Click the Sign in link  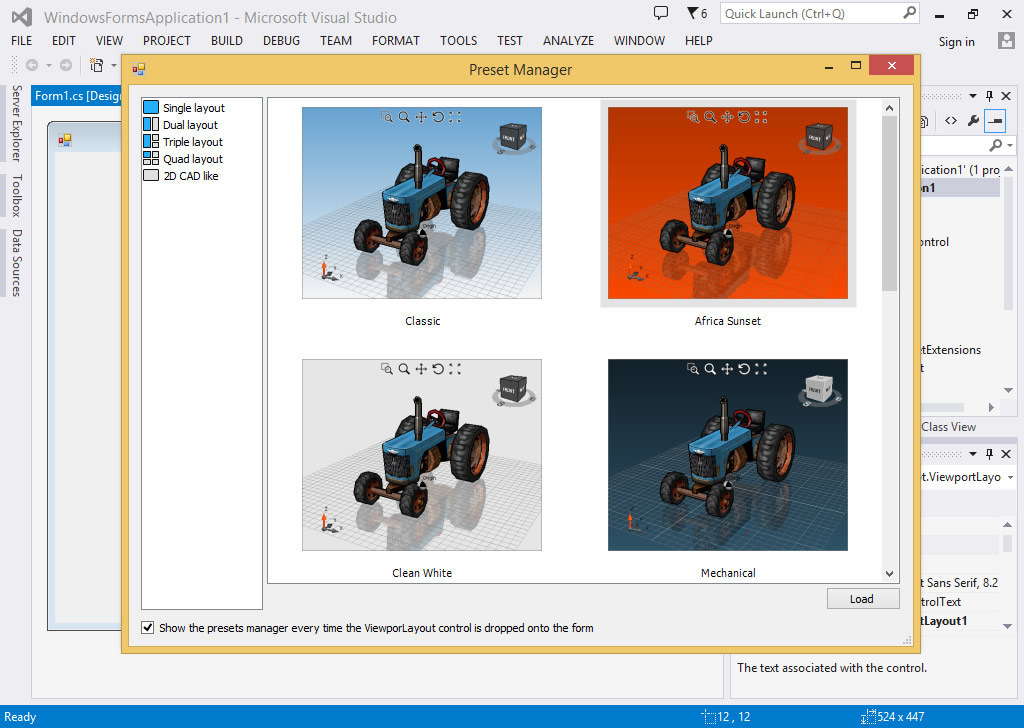[x=956, y=42]
